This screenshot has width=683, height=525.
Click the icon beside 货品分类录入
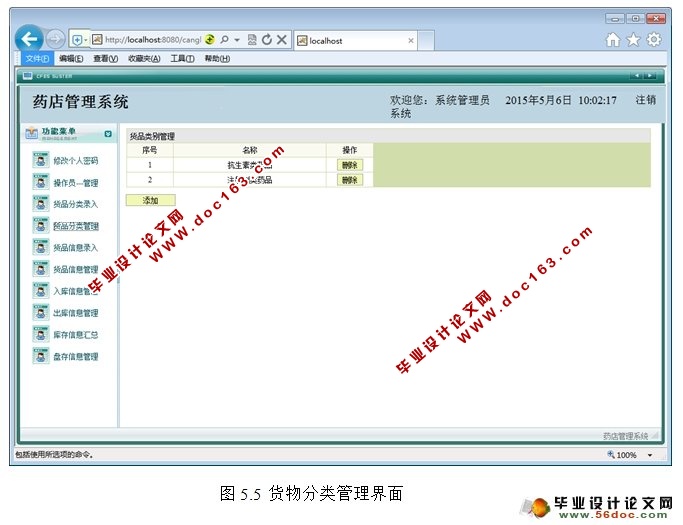coord(41,203)
